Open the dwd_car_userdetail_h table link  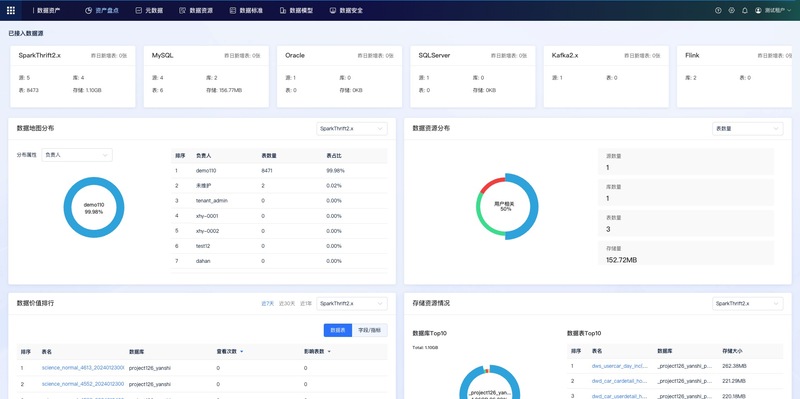click(620, 396)
